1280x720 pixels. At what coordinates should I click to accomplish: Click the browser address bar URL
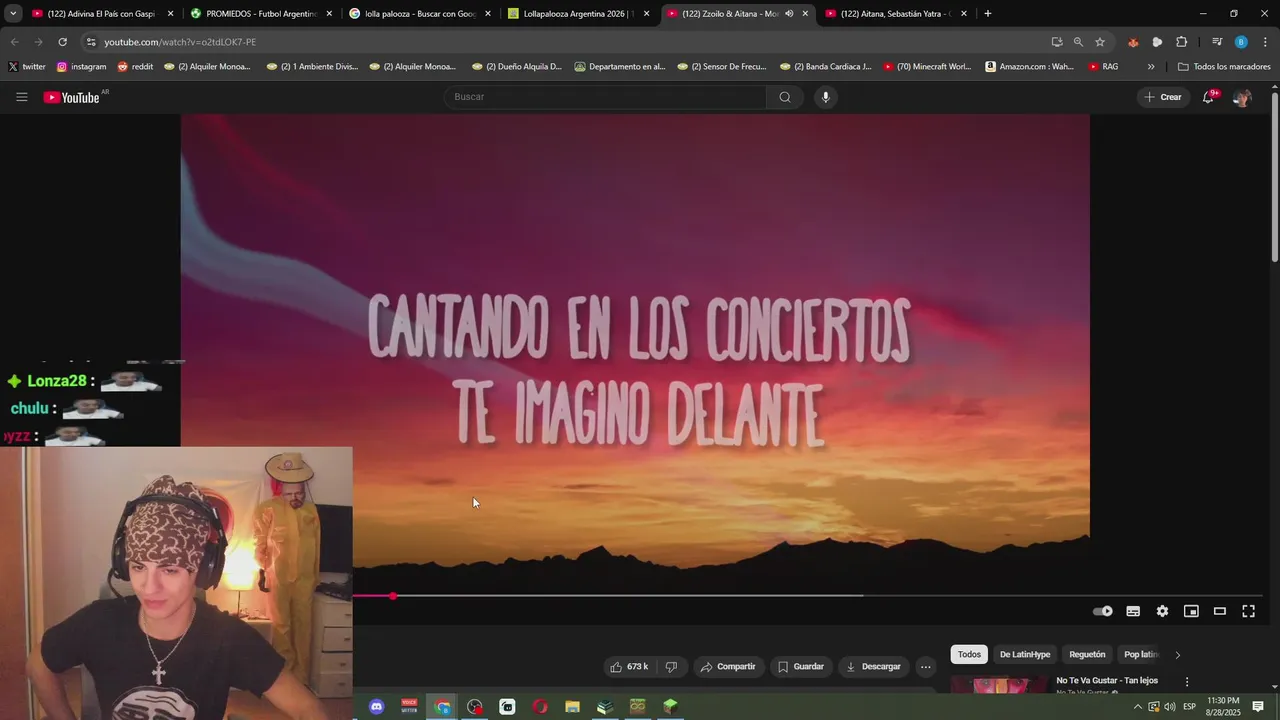click(180, 42)
